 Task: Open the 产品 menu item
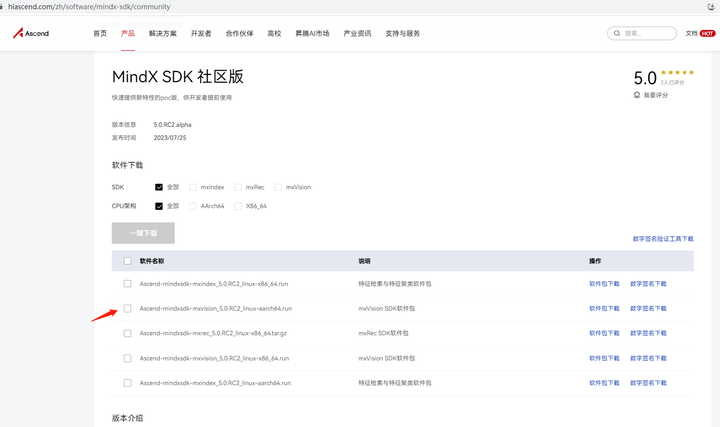tap(128, 33)
